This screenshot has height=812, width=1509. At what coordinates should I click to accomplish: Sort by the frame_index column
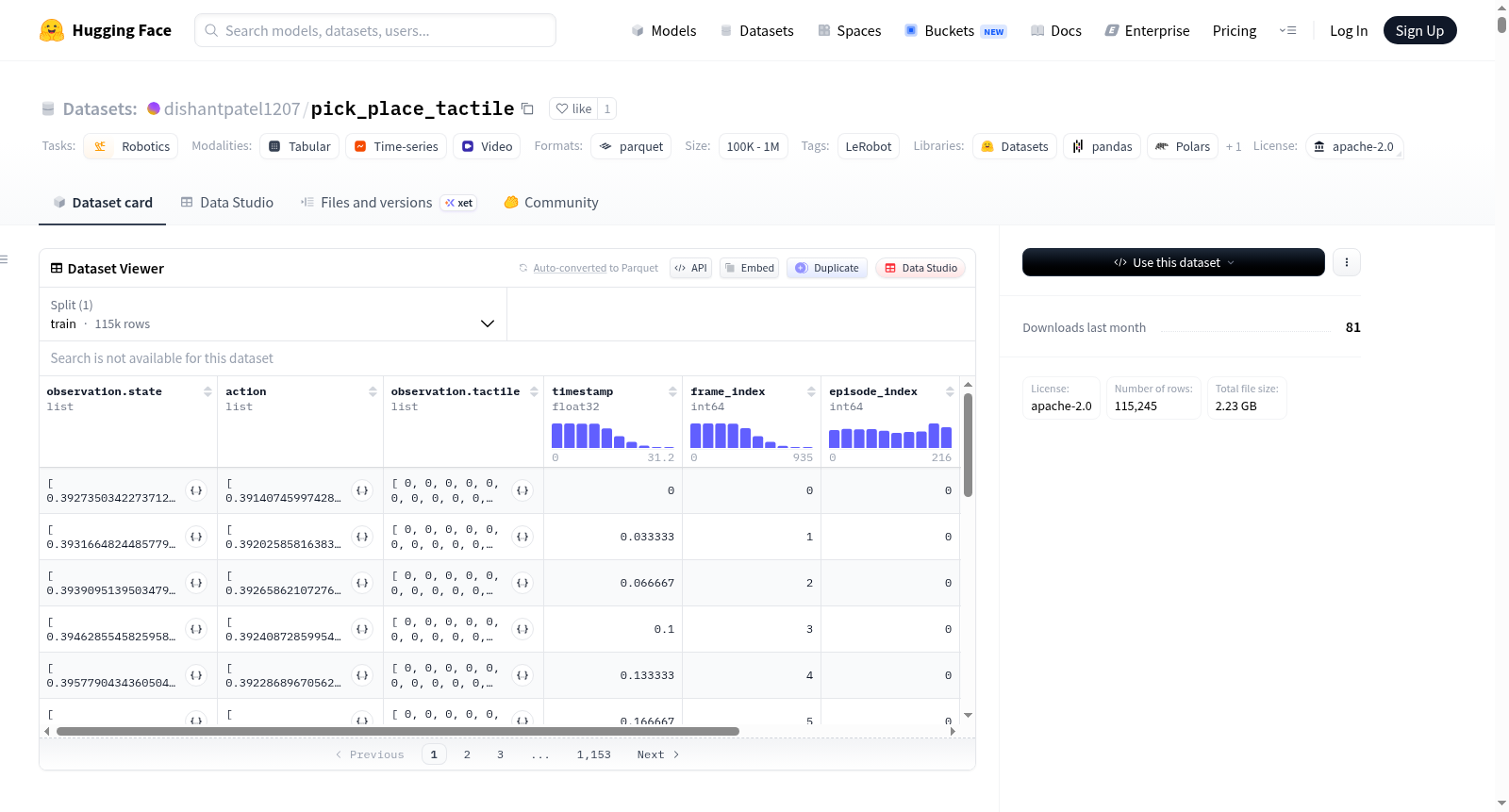[811, 391]
